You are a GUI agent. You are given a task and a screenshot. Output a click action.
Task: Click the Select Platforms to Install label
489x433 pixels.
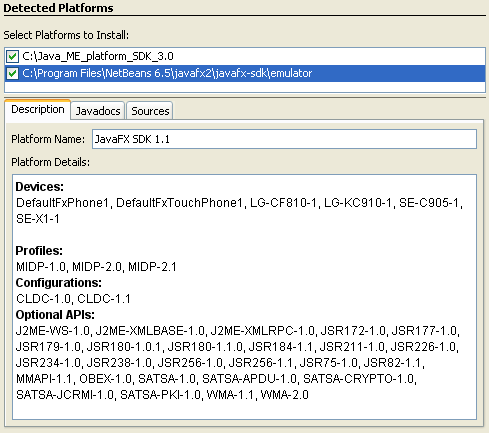[66, 35]
